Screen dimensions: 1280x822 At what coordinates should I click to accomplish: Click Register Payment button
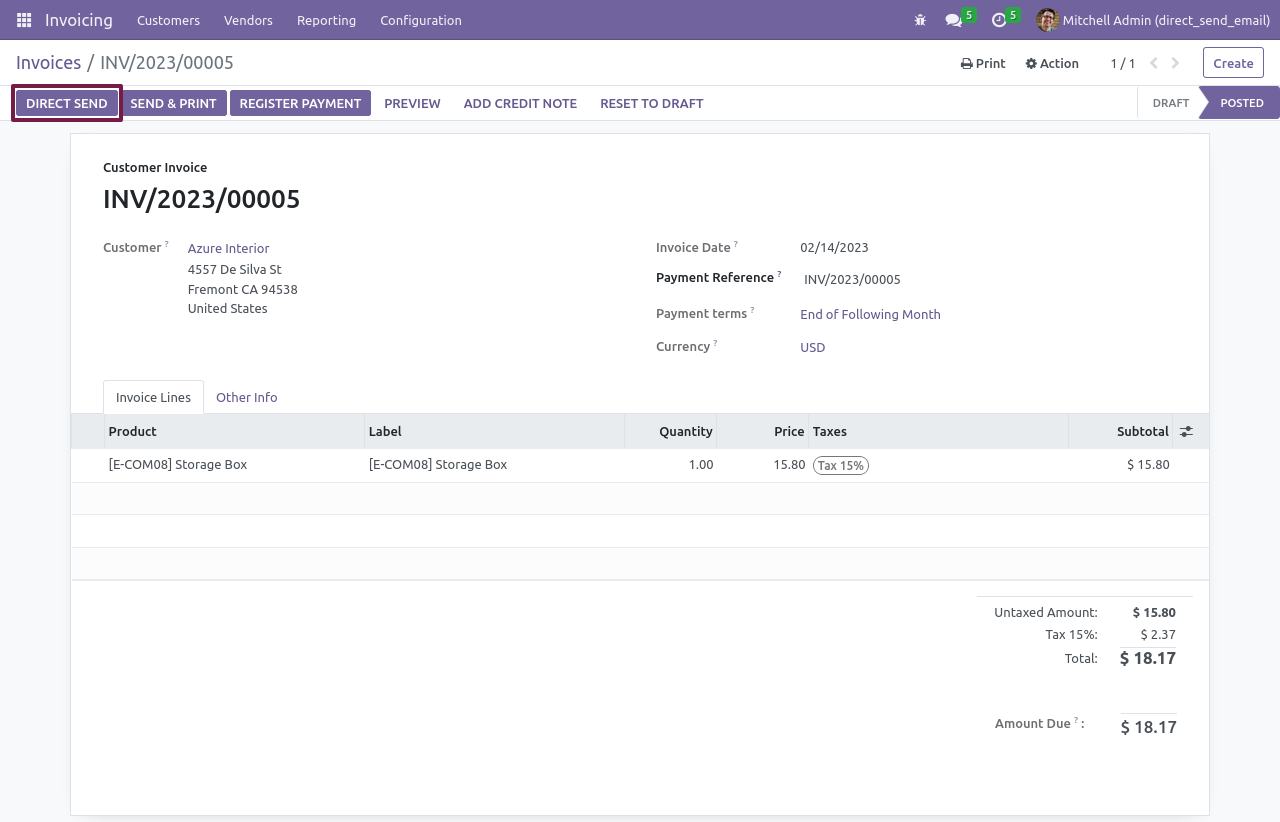(300, 103)
